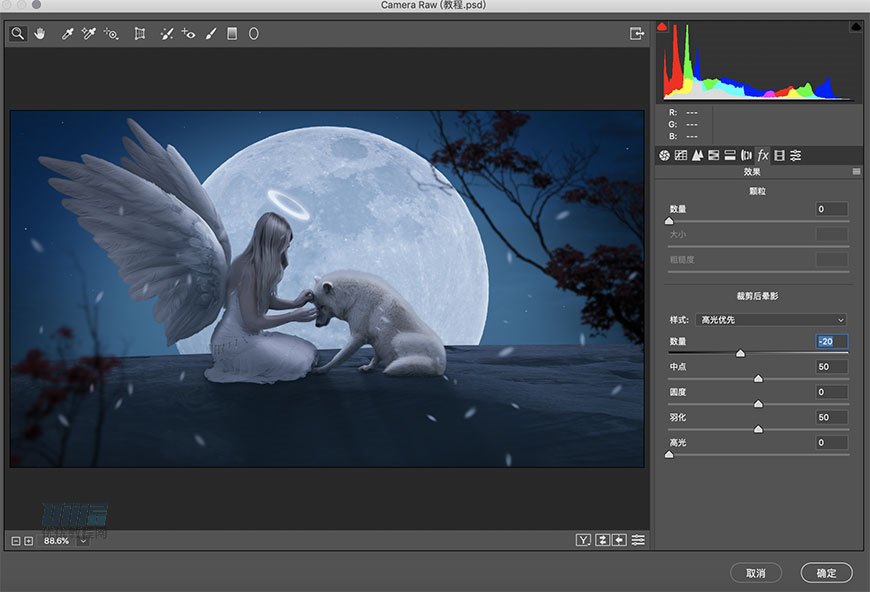Select the fx Effects tab

[763, 155]
